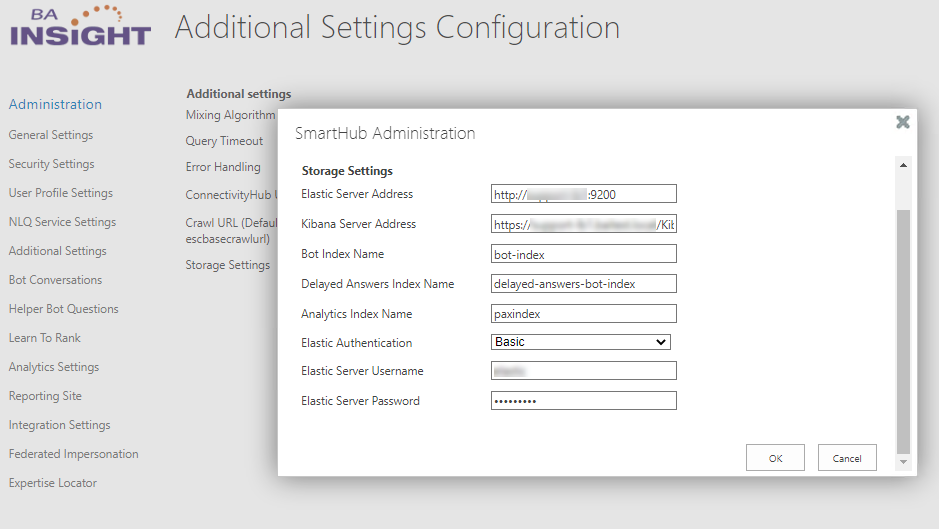Focus the Elastic Server Password field
This screenshot has height=529, width=939.
(583, 401)
